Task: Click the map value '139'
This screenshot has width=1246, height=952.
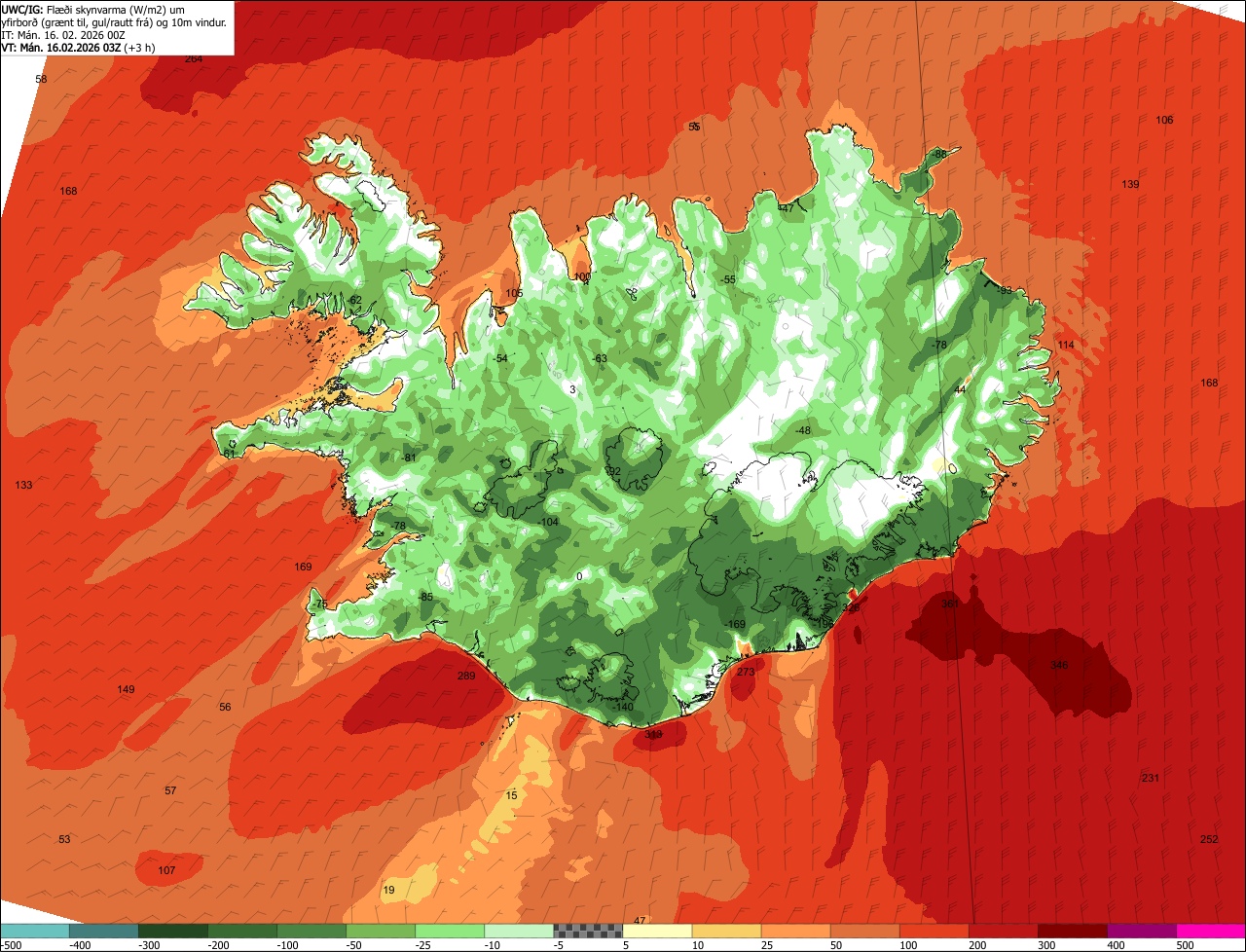Action: [x=1130, y=184]
